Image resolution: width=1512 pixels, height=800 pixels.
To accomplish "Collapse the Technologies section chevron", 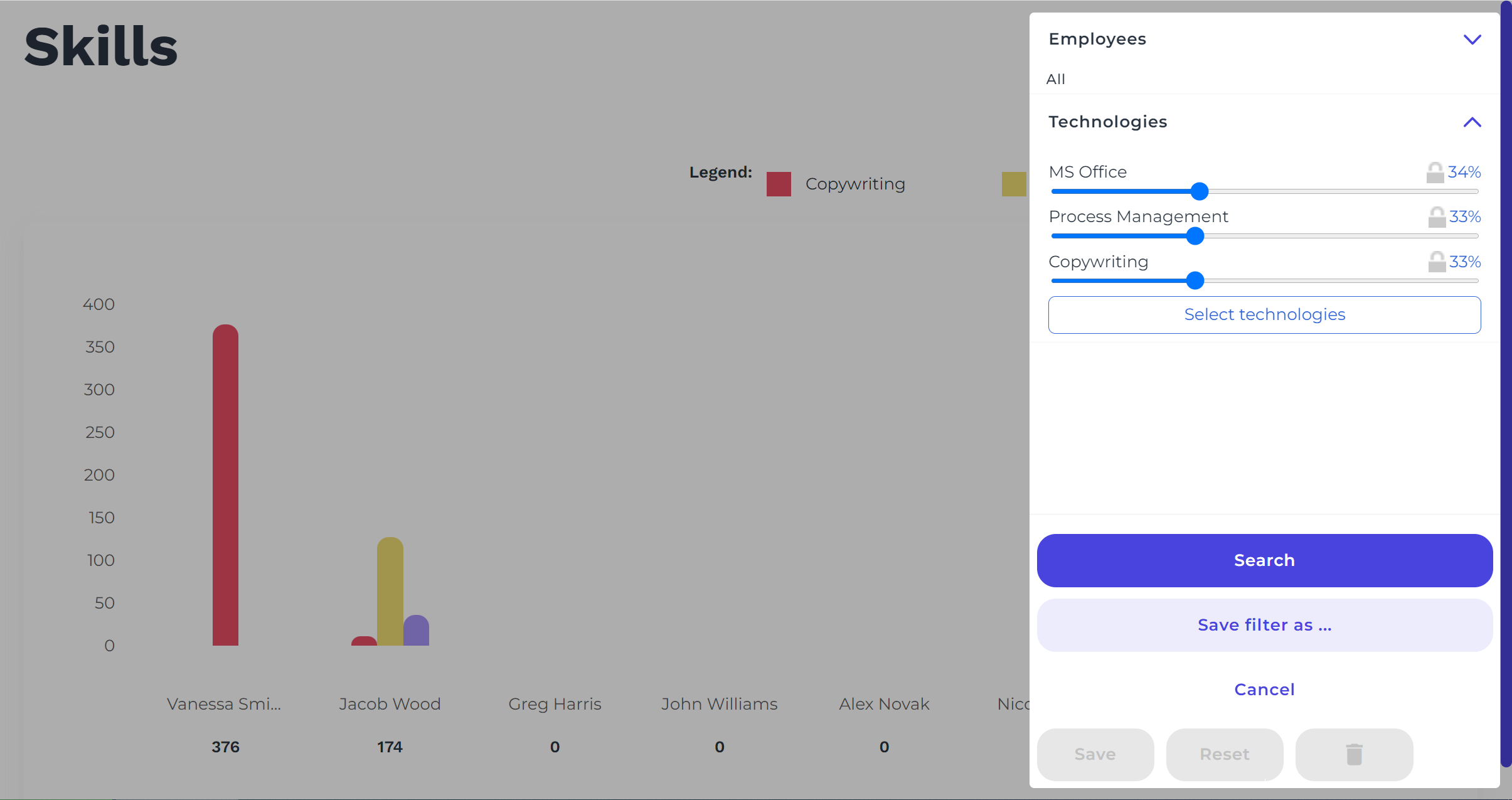I will [1472, 122].
